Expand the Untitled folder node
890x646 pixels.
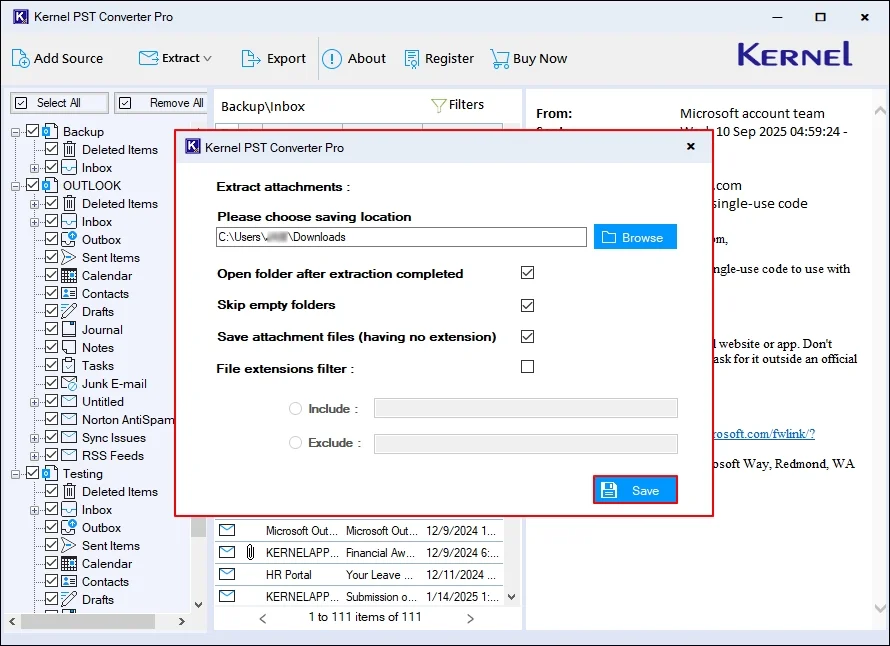click(x=35, y=402)
